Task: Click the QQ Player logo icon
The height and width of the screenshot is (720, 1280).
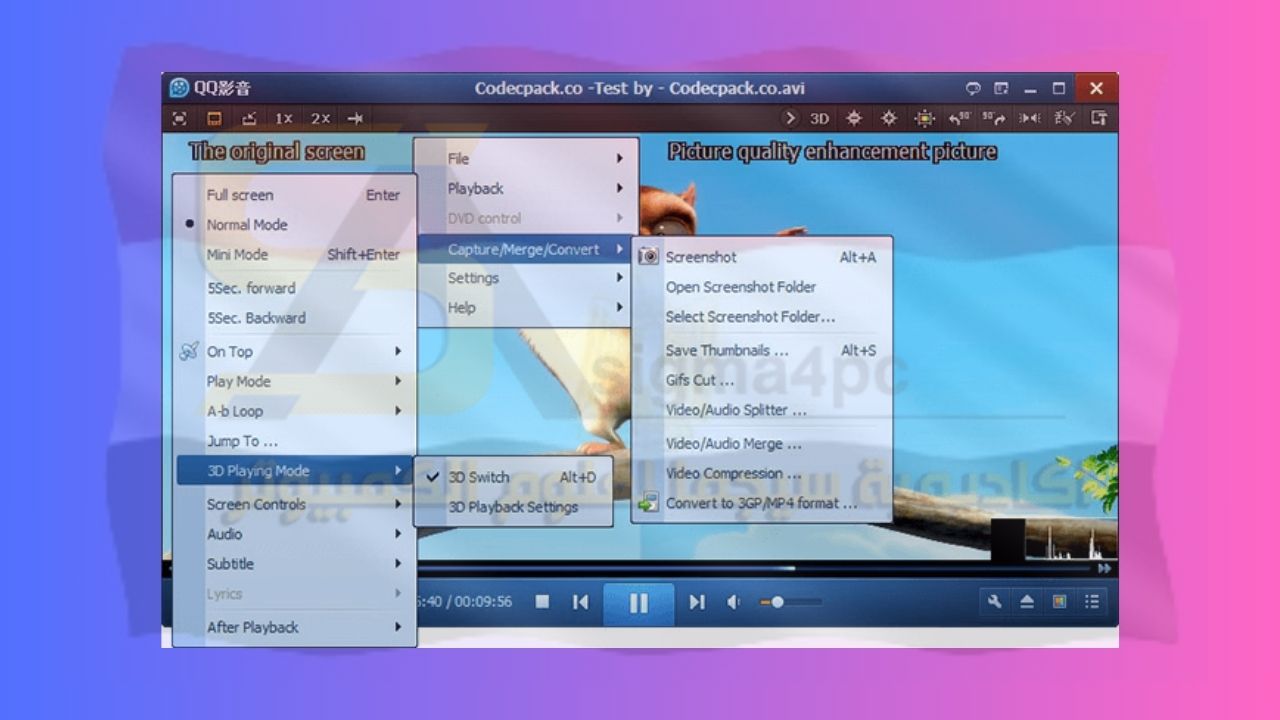Action: coord(179,88)
